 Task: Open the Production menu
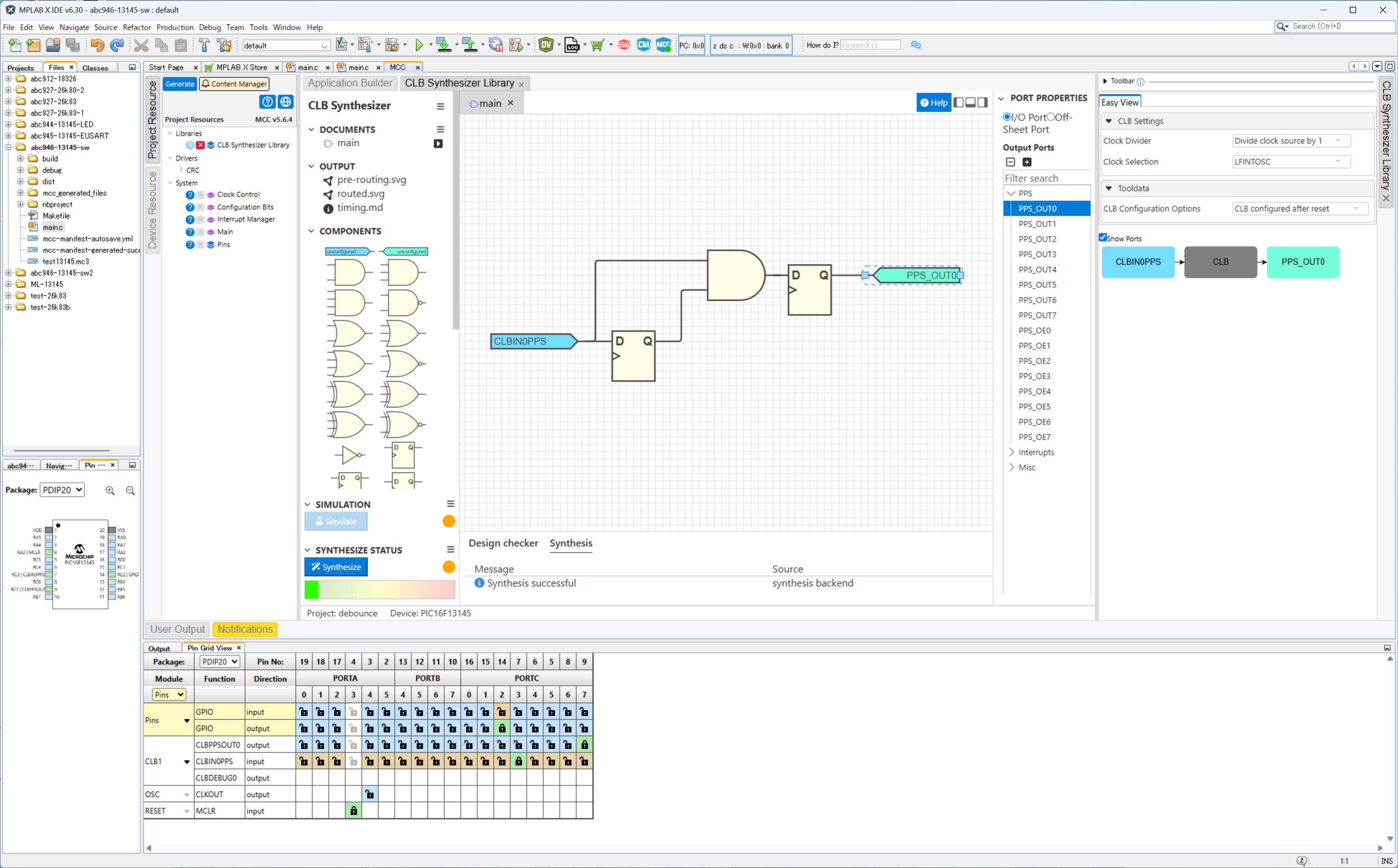pyautogui.click(x=175, y=27)
